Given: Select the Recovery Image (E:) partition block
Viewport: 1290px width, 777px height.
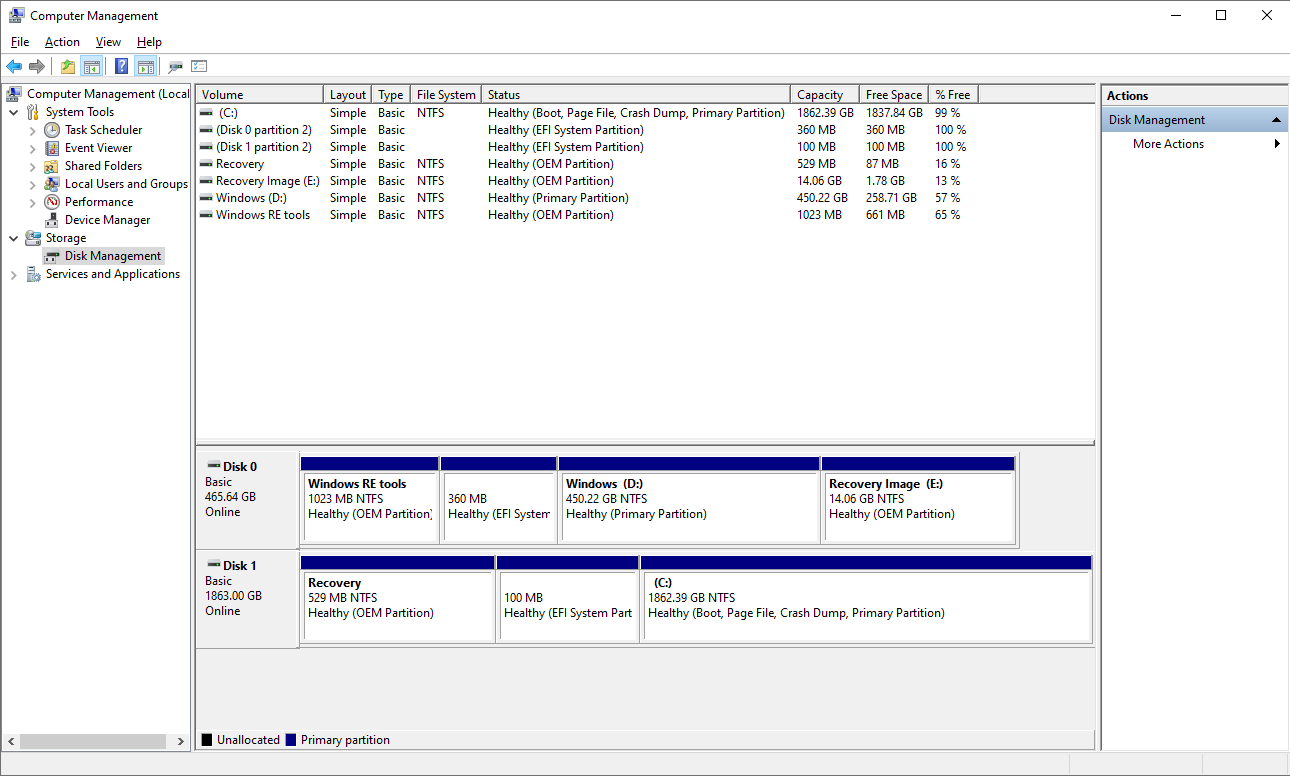Looking at the screenshot, I should coord(918,499).
